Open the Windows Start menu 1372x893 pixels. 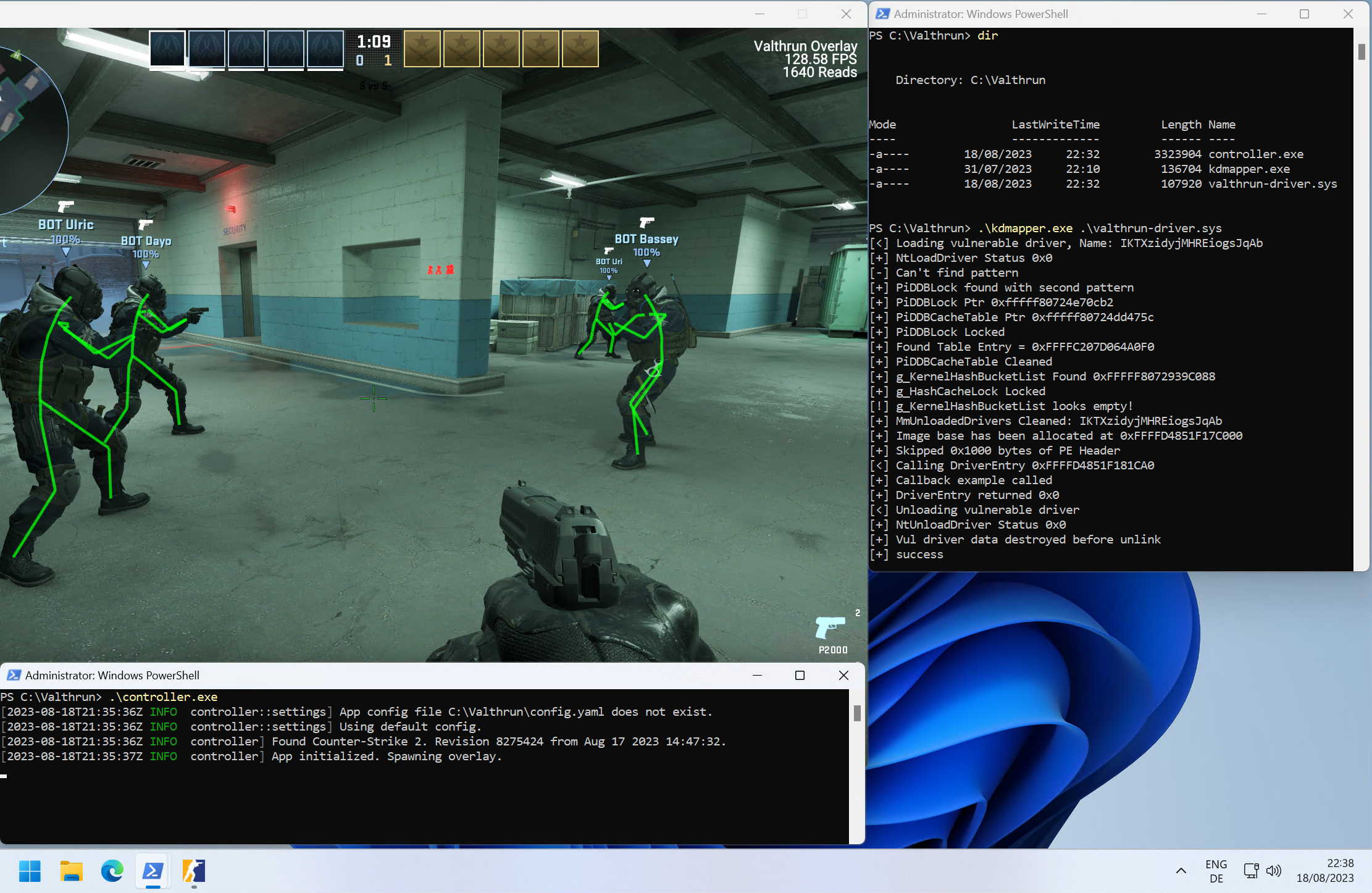pos(30,871)
